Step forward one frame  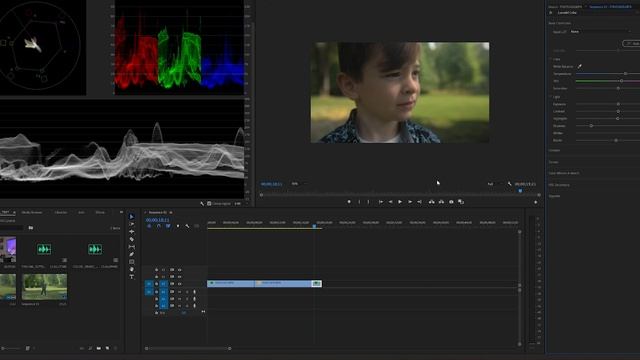[410, 202]
